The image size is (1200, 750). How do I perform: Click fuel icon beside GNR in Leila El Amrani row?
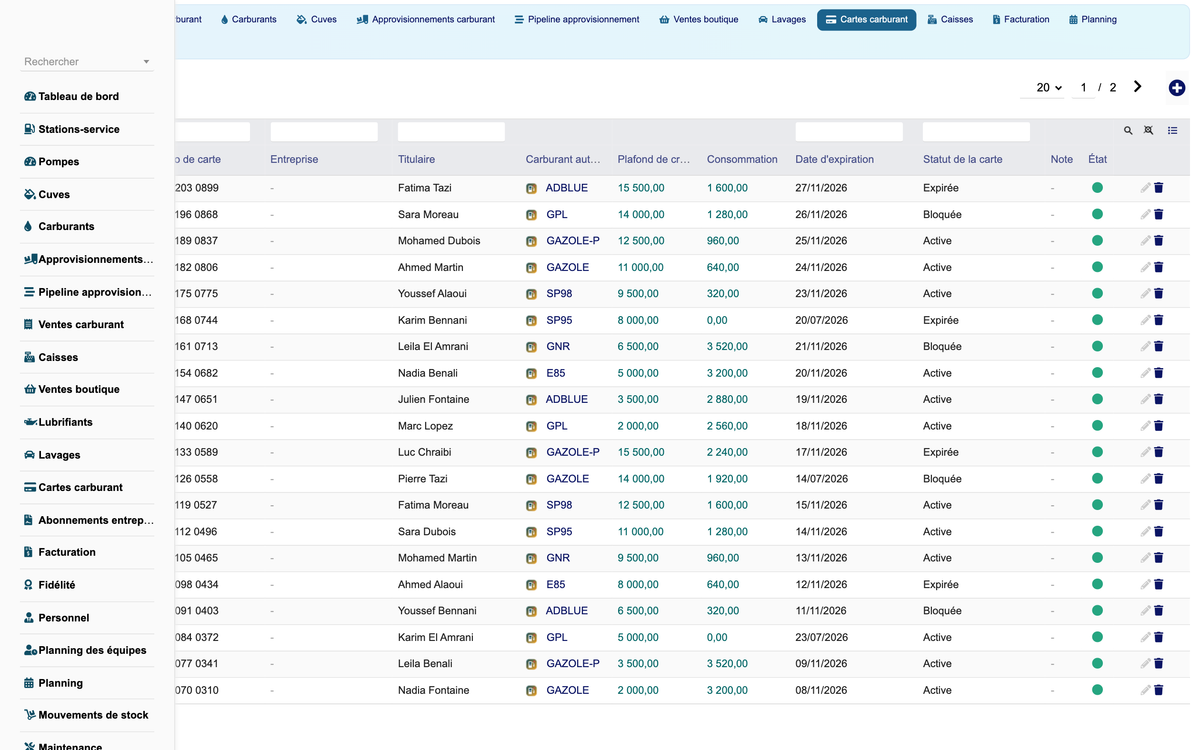532,347
